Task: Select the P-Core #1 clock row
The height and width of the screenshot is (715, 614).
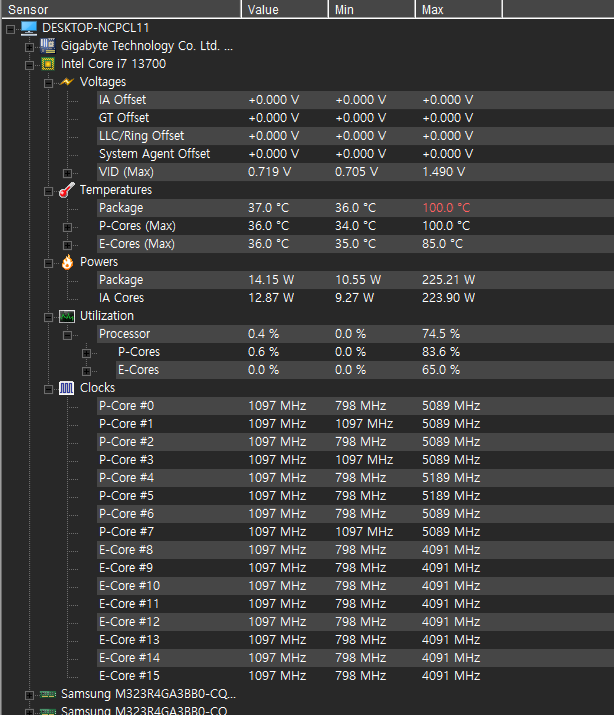Action: 355,424
